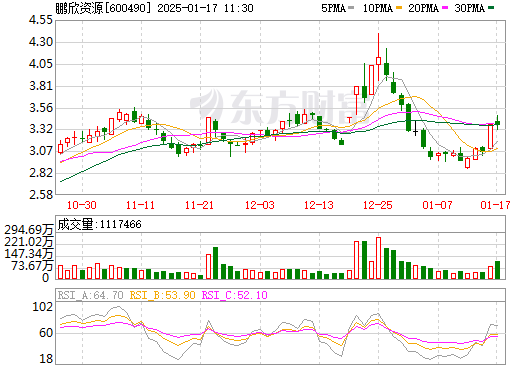Click the 12-03 date label
The height and width of the screenshot is (365, 520).
(260, 205)
